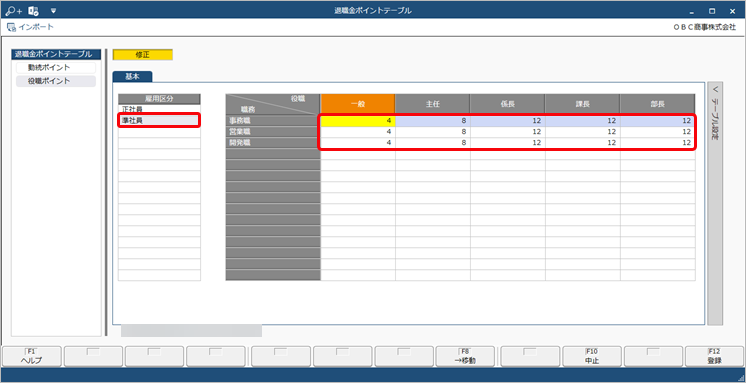Switch to the 基本 tab

point(132,76)
